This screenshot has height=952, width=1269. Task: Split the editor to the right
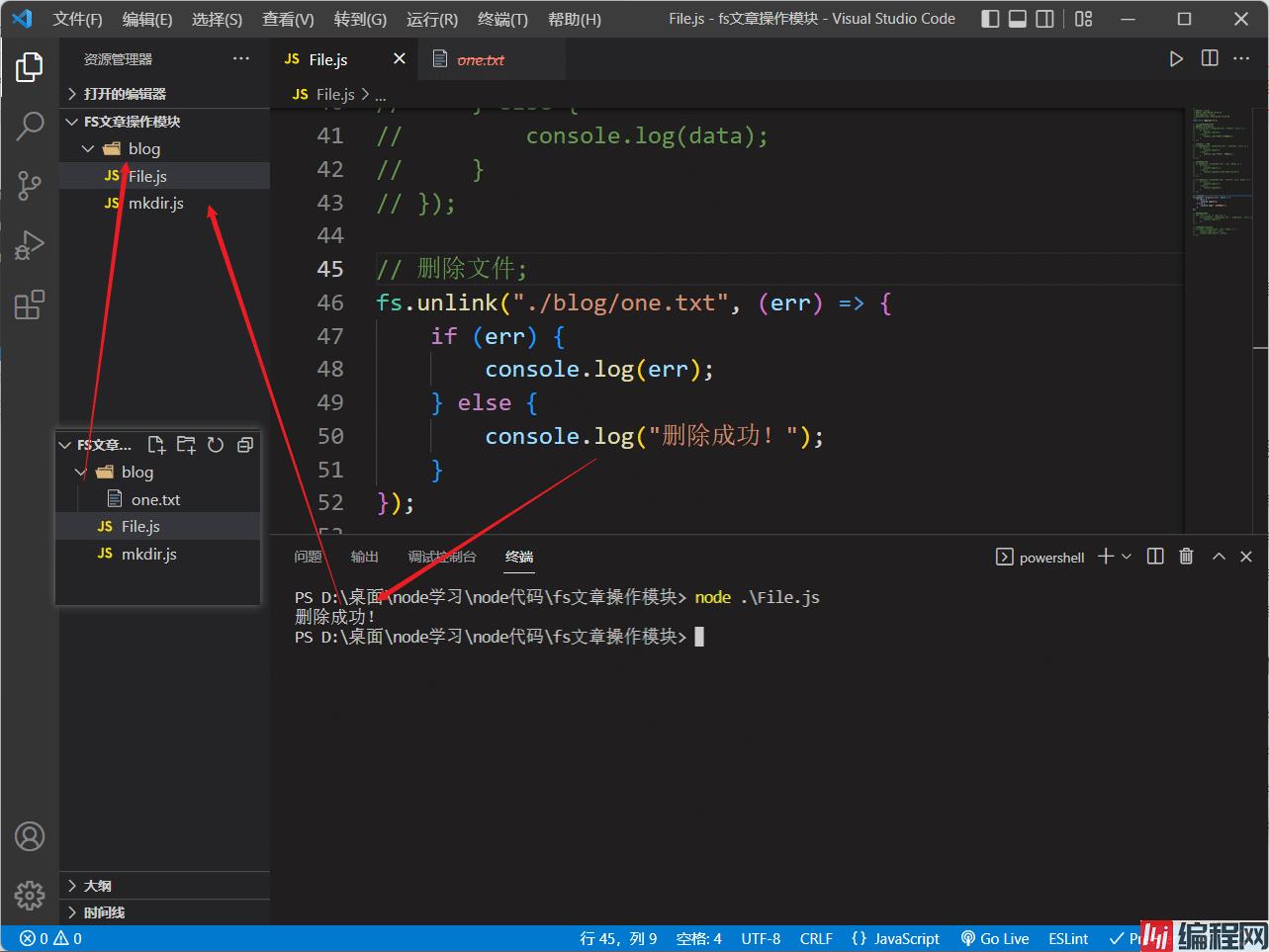coord(1210,58)
